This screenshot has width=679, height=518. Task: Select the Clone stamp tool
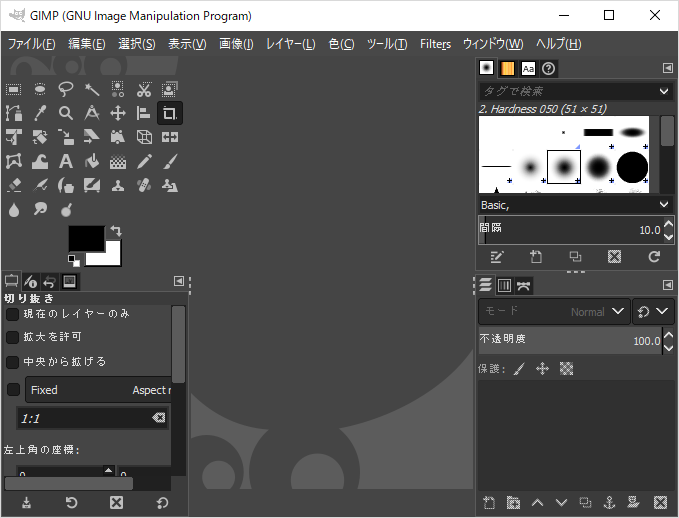[118, 185]
